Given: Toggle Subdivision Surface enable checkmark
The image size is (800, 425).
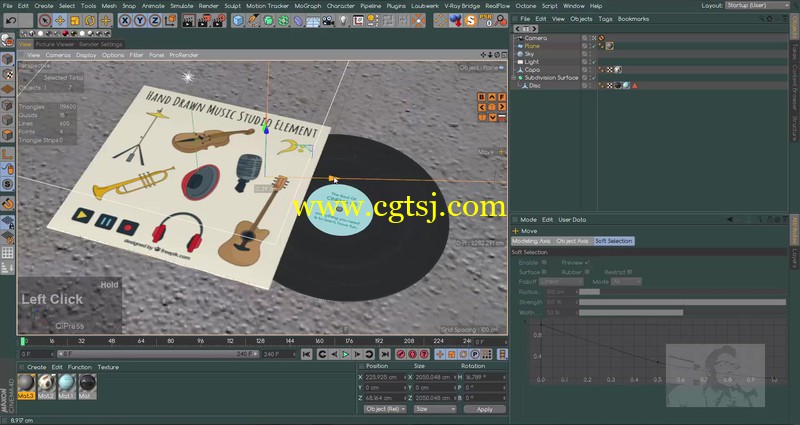Looking at the screenshot, I should click(x=594, y=78).
